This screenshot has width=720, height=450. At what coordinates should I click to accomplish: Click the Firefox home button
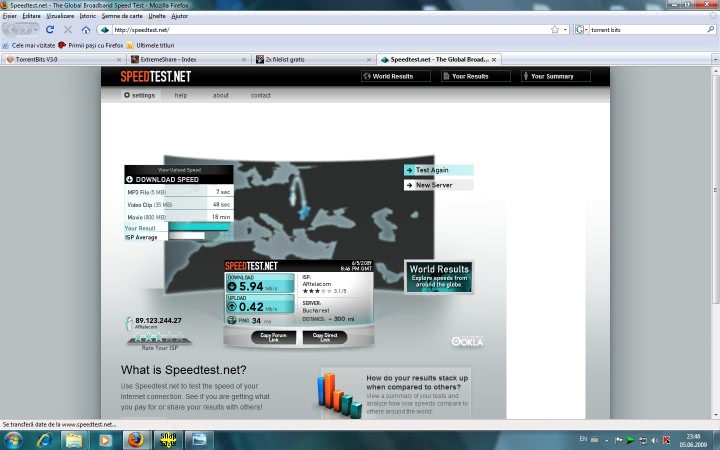coord(86,30)
